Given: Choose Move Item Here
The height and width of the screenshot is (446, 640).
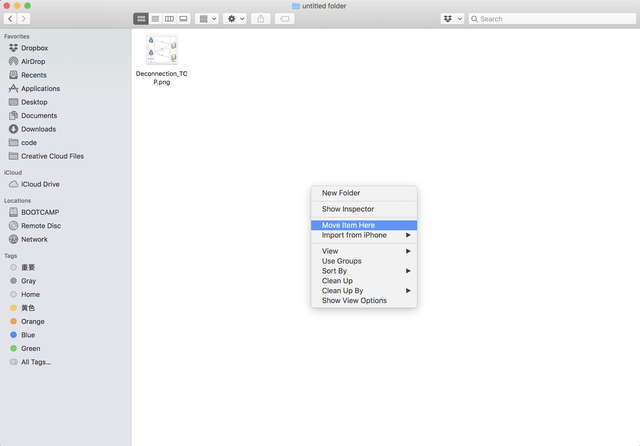Looking at the screenshot, I should 364,225.
